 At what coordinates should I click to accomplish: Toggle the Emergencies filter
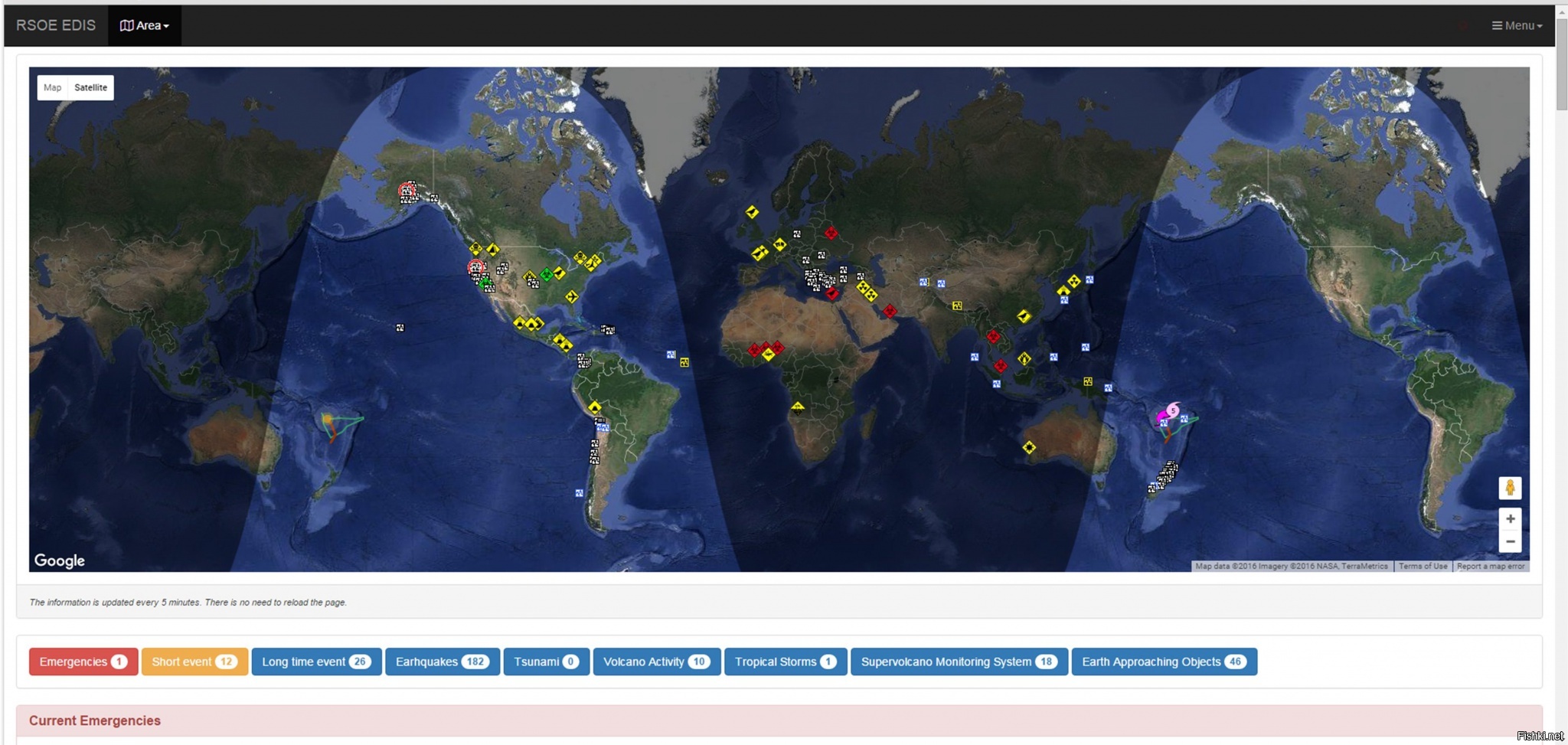point(83,662)
